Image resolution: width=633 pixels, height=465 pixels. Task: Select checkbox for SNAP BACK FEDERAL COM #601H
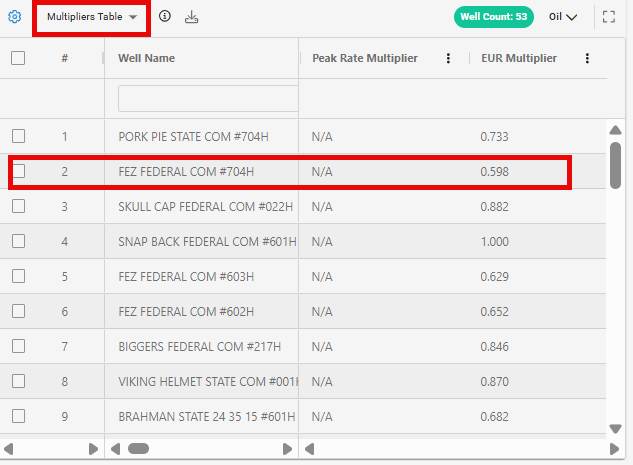point(18,241)
